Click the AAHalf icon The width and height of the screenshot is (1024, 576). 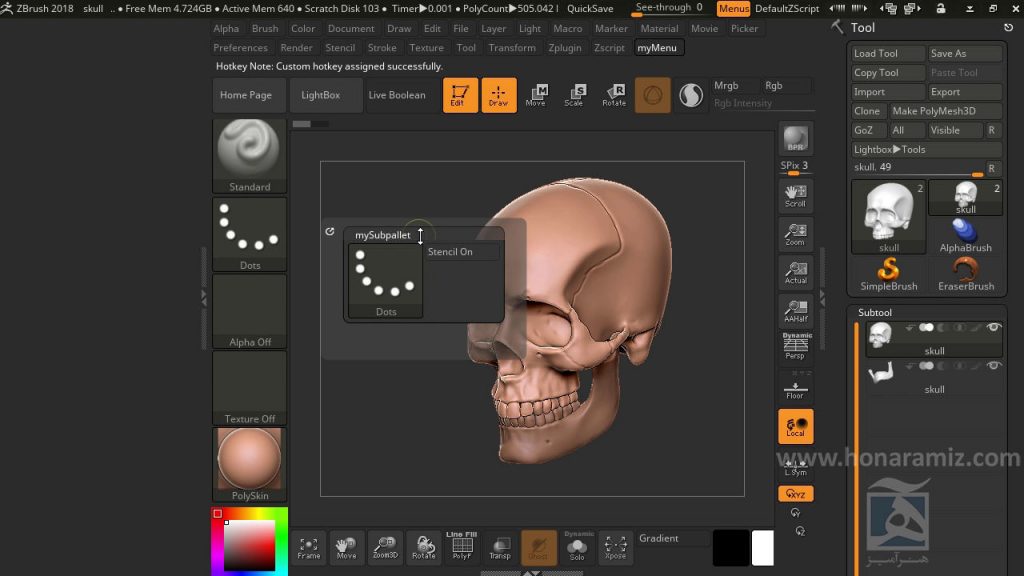[x=795, y=310]
